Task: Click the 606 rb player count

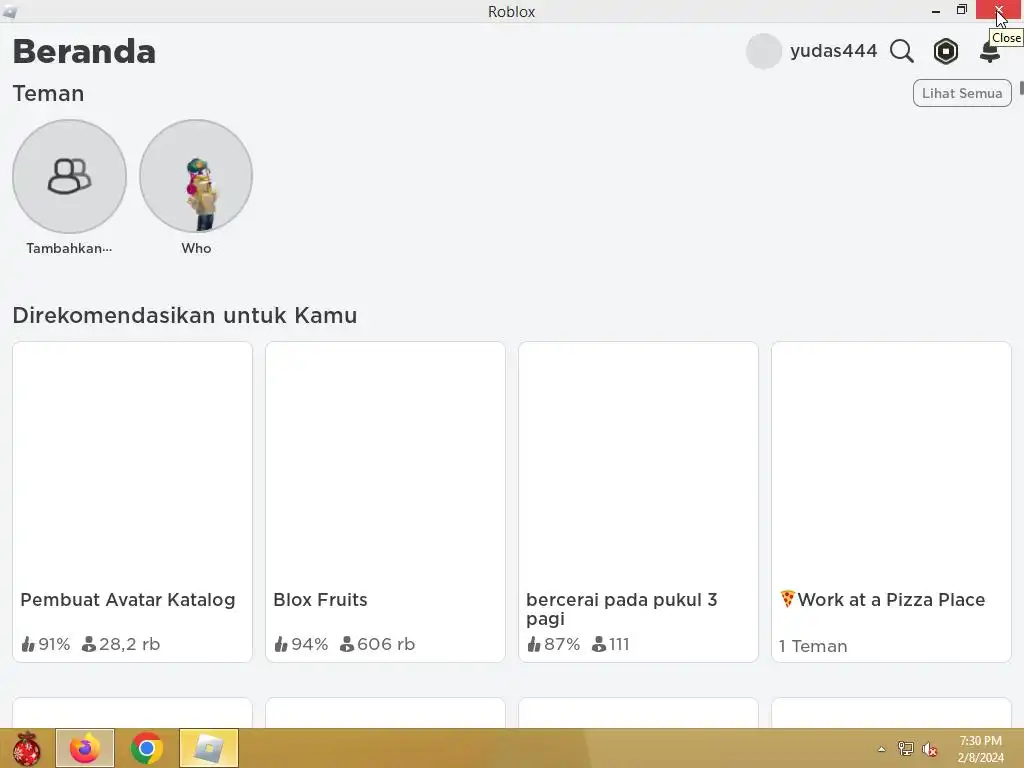Action: (377, 644)
